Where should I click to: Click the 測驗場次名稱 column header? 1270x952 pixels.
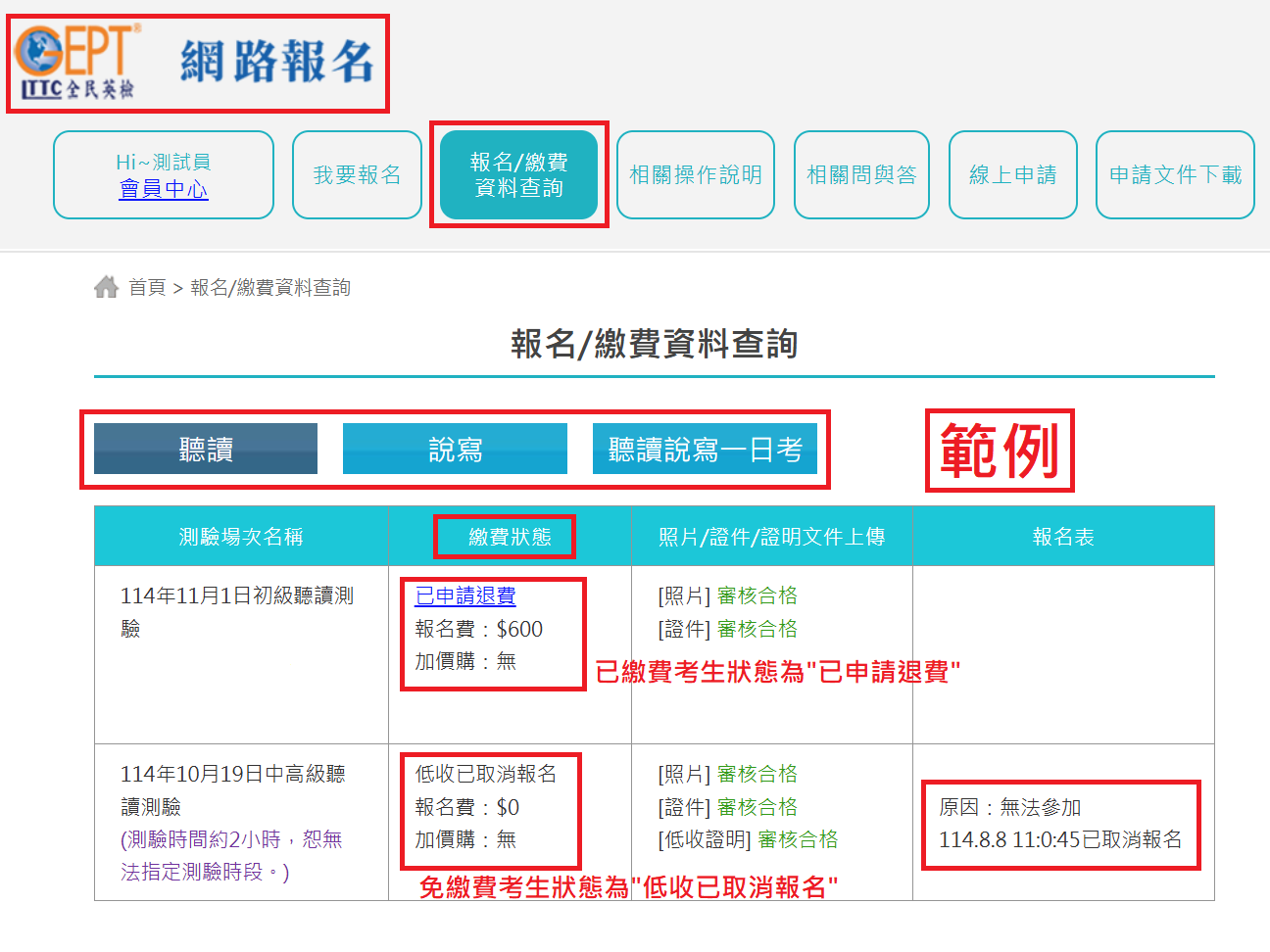click(x=241, y=537)
